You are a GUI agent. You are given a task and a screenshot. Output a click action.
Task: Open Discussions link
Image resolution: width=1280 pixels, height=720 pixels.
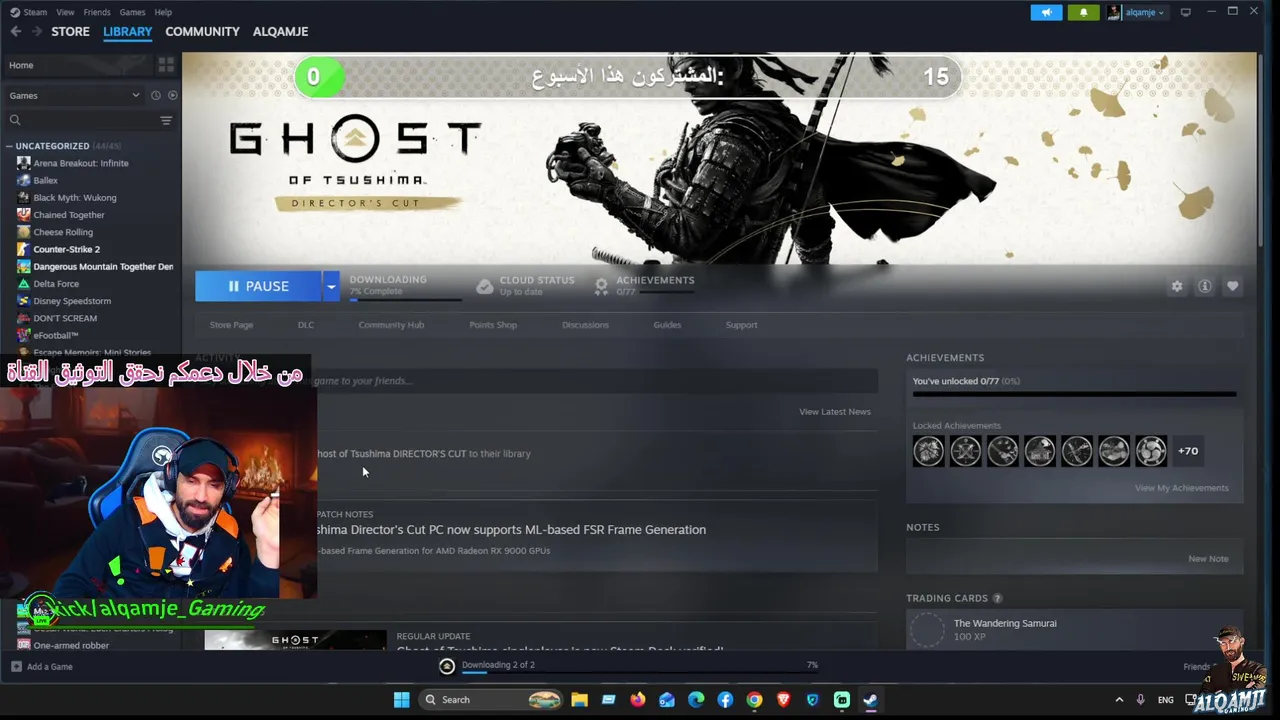pos(585,325)
